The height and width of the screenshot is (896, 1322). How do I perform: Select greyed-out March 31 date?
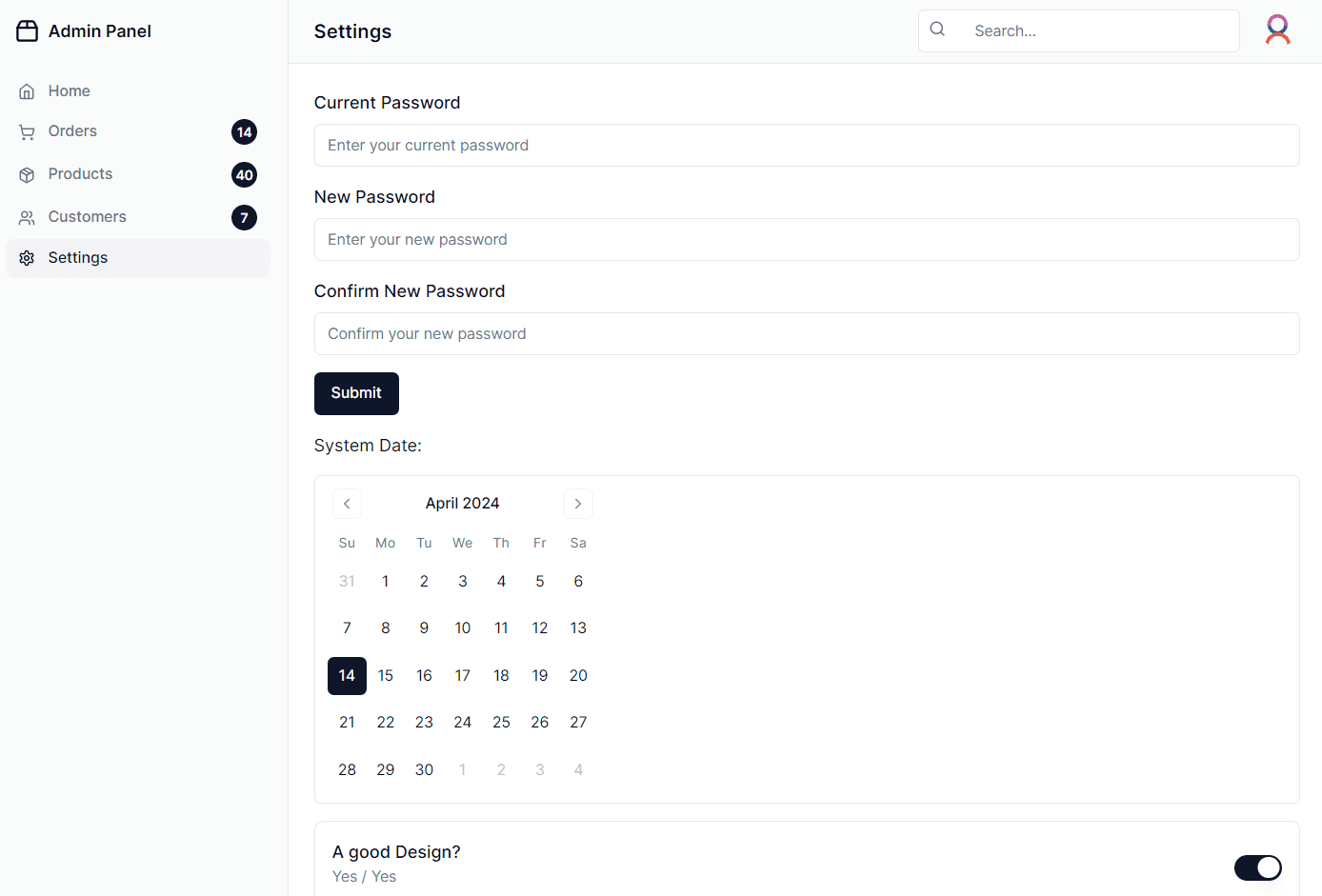[x=347, y=582]
